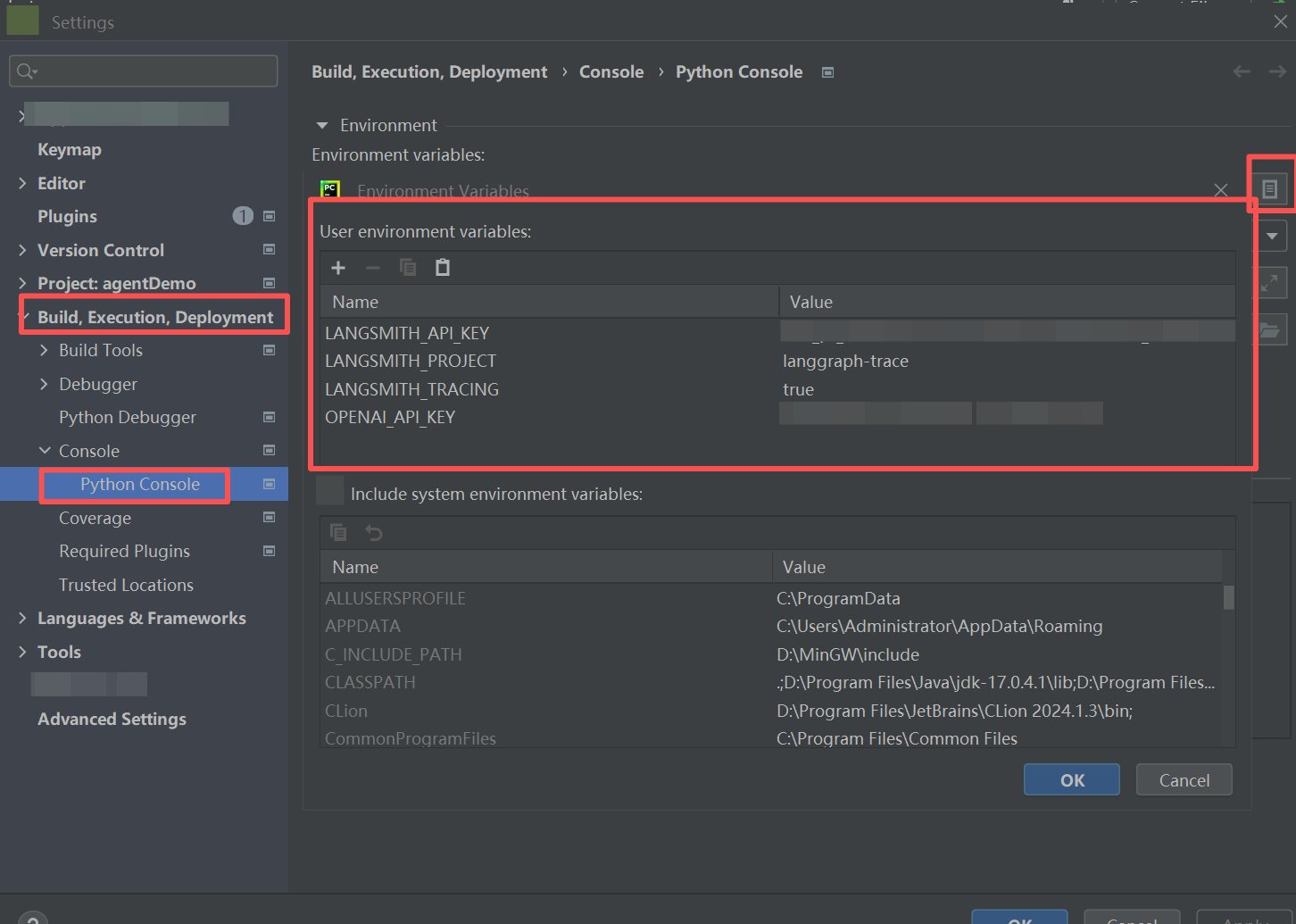Viewport: 1296px width, 924px height.
Task: Copy the user environment variables
Action: click(408, 268)
